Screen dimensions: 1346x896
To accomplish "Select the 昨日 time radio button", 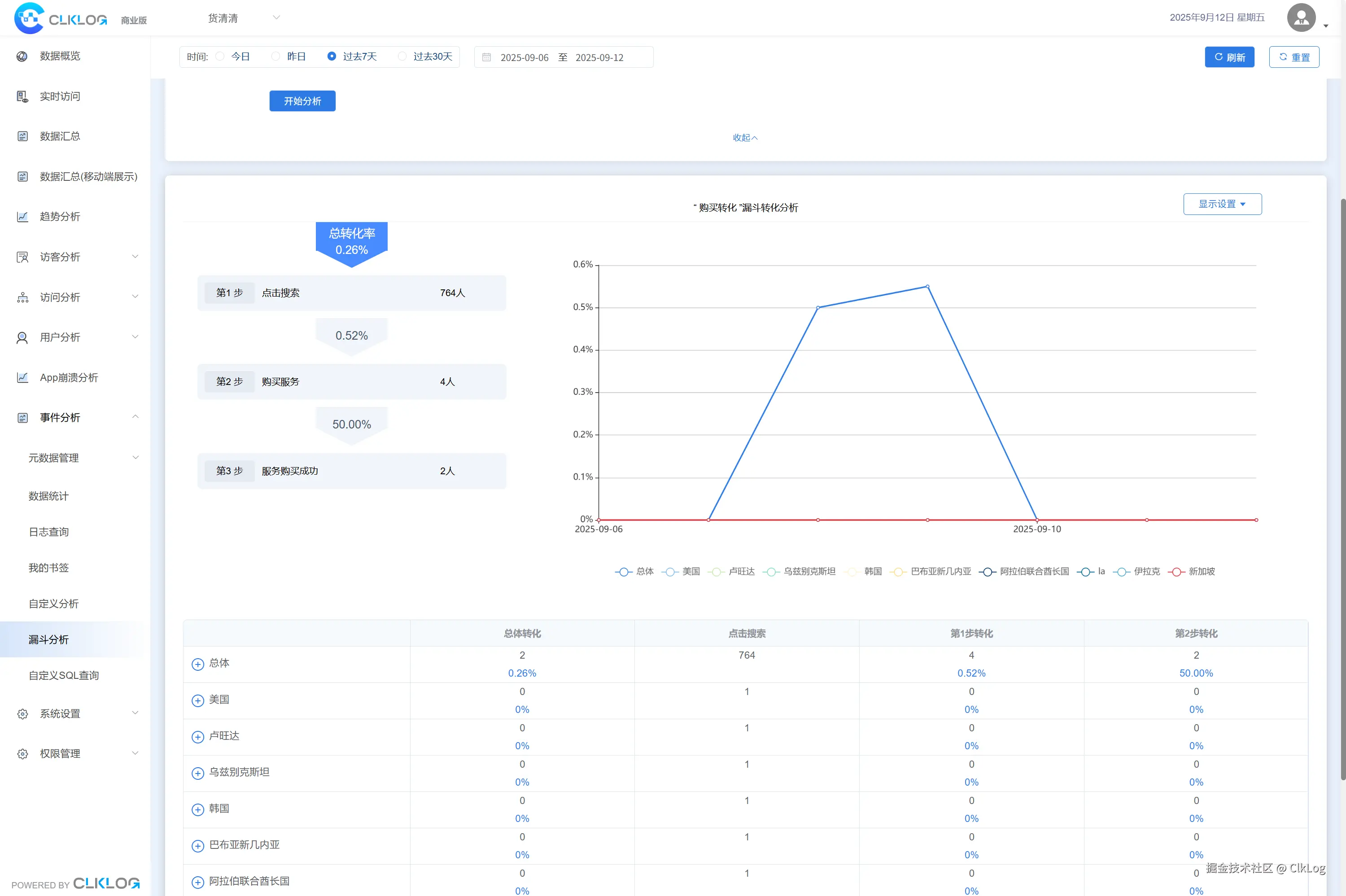I will 276,57.
